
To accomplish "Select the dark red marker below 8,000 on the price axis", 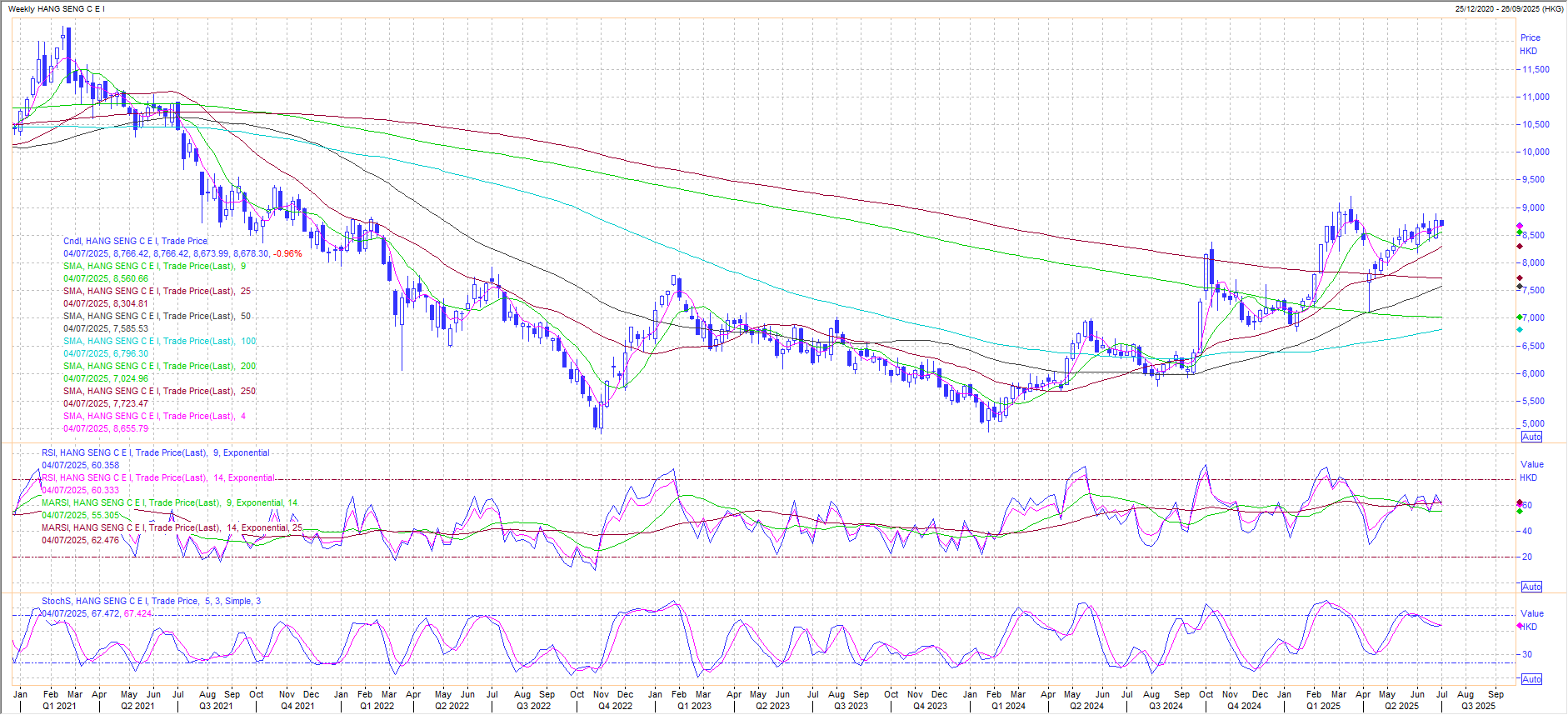I will (1519, 278).
